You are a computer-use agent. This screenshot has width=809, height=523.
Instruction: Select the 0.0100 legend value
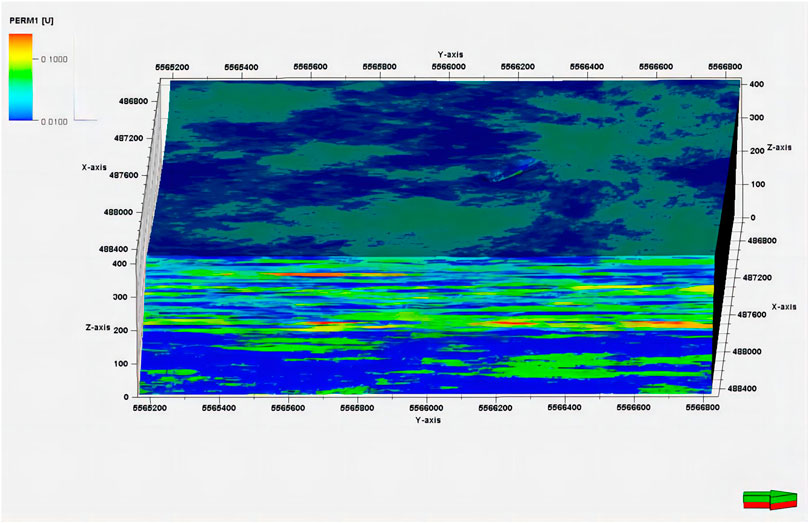54,122
